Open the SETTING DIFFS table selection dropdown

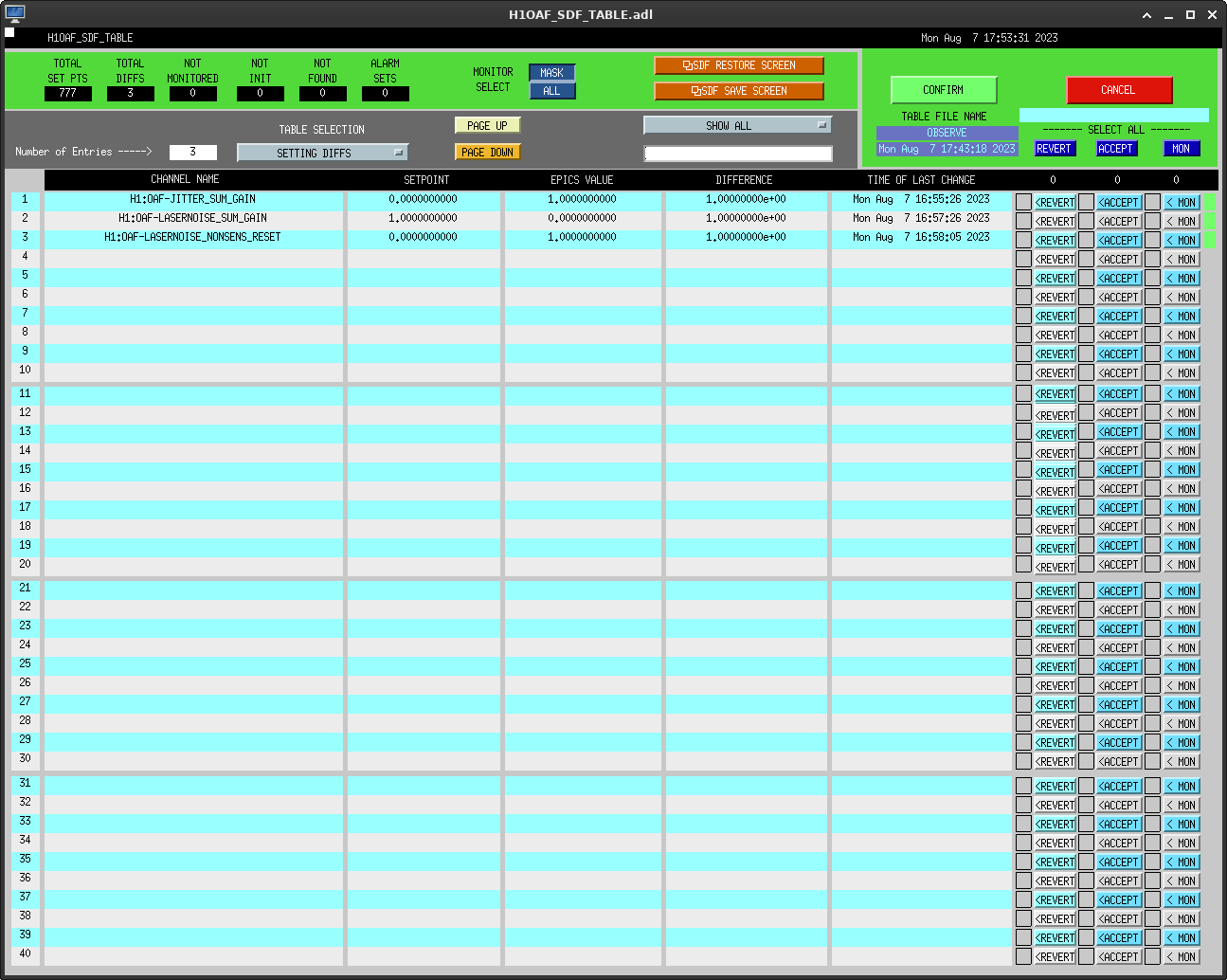click(x=322, y=153)
